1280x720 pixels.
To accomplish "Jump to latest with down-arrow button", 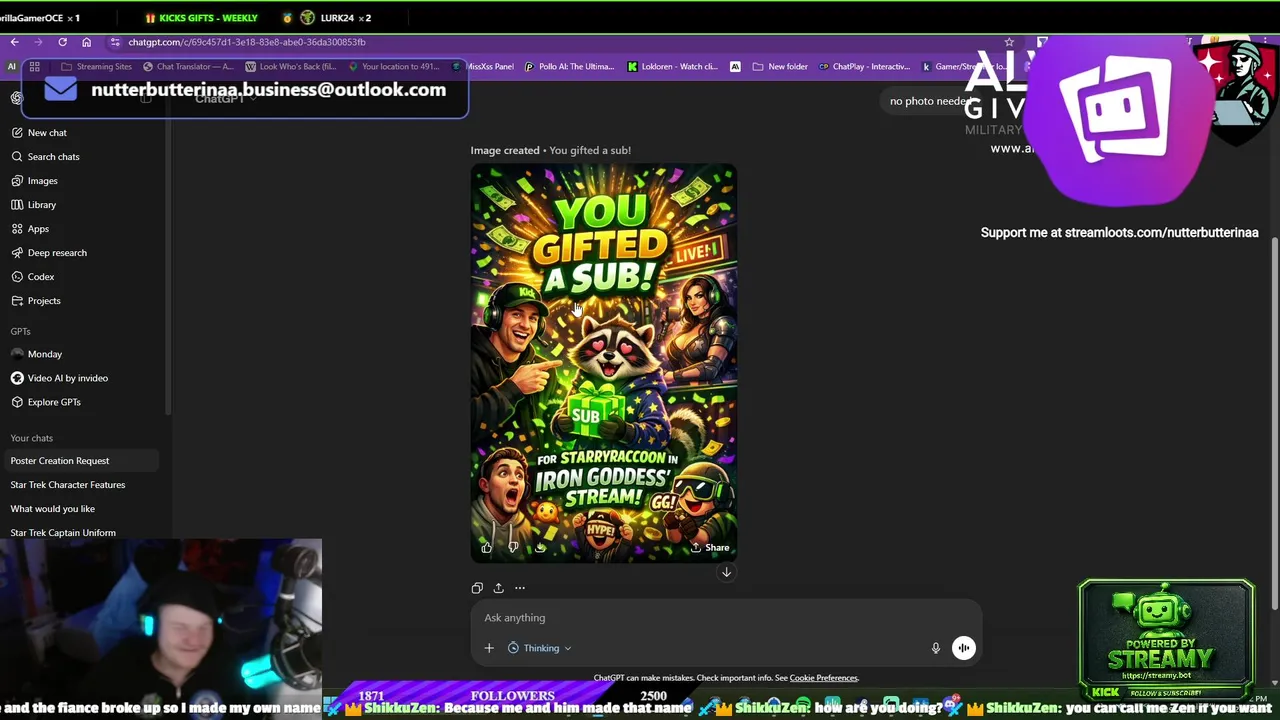I will coord(726,572).
